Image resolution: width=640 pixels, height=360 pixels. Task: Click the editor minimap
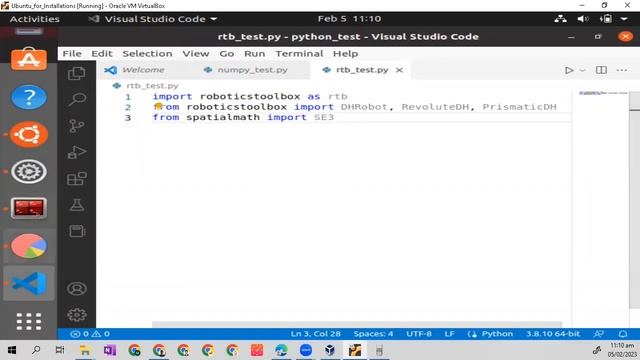(602, 93)
